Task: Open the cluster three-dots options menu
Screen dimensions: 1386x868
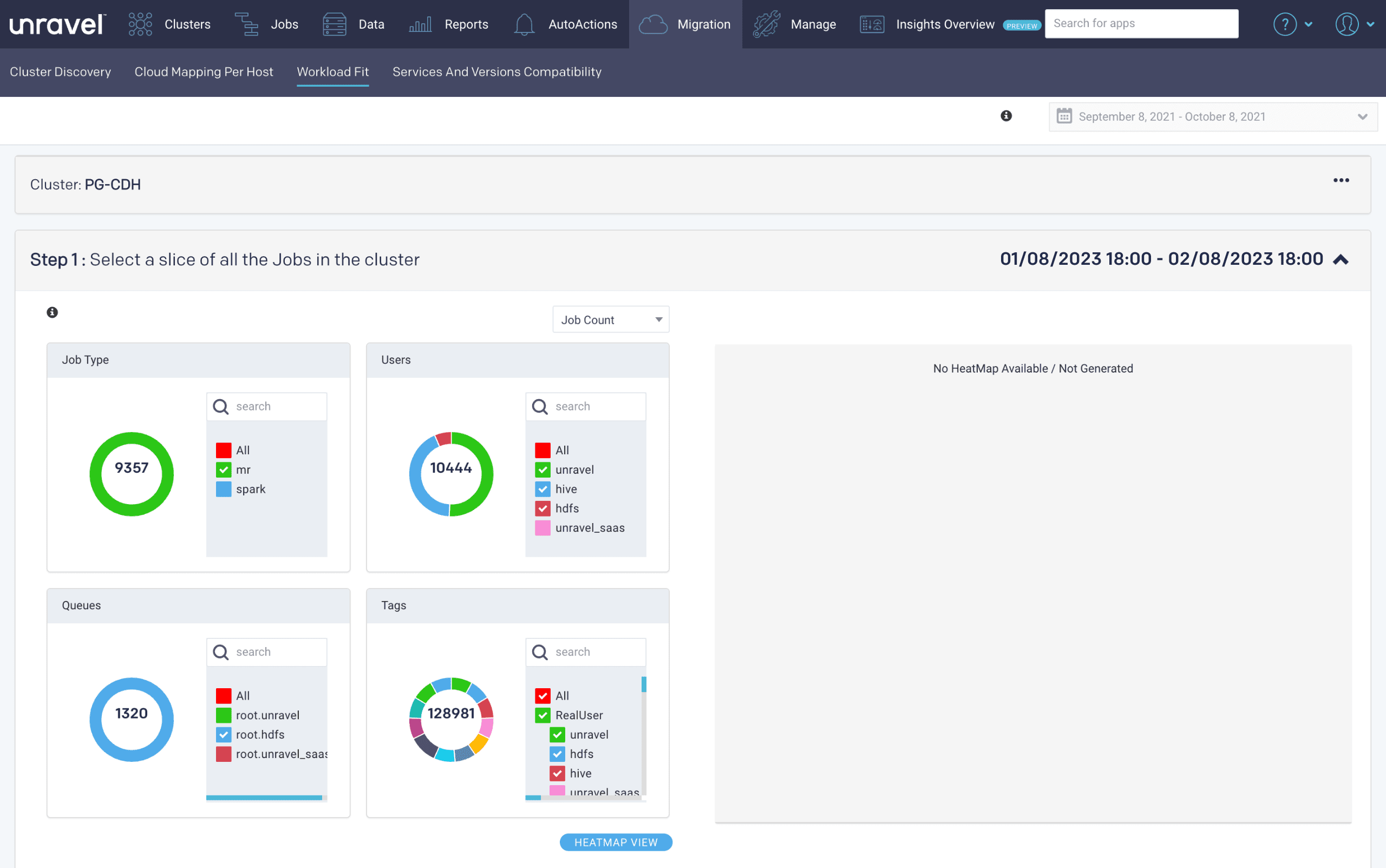Action: coord(1341,180)
